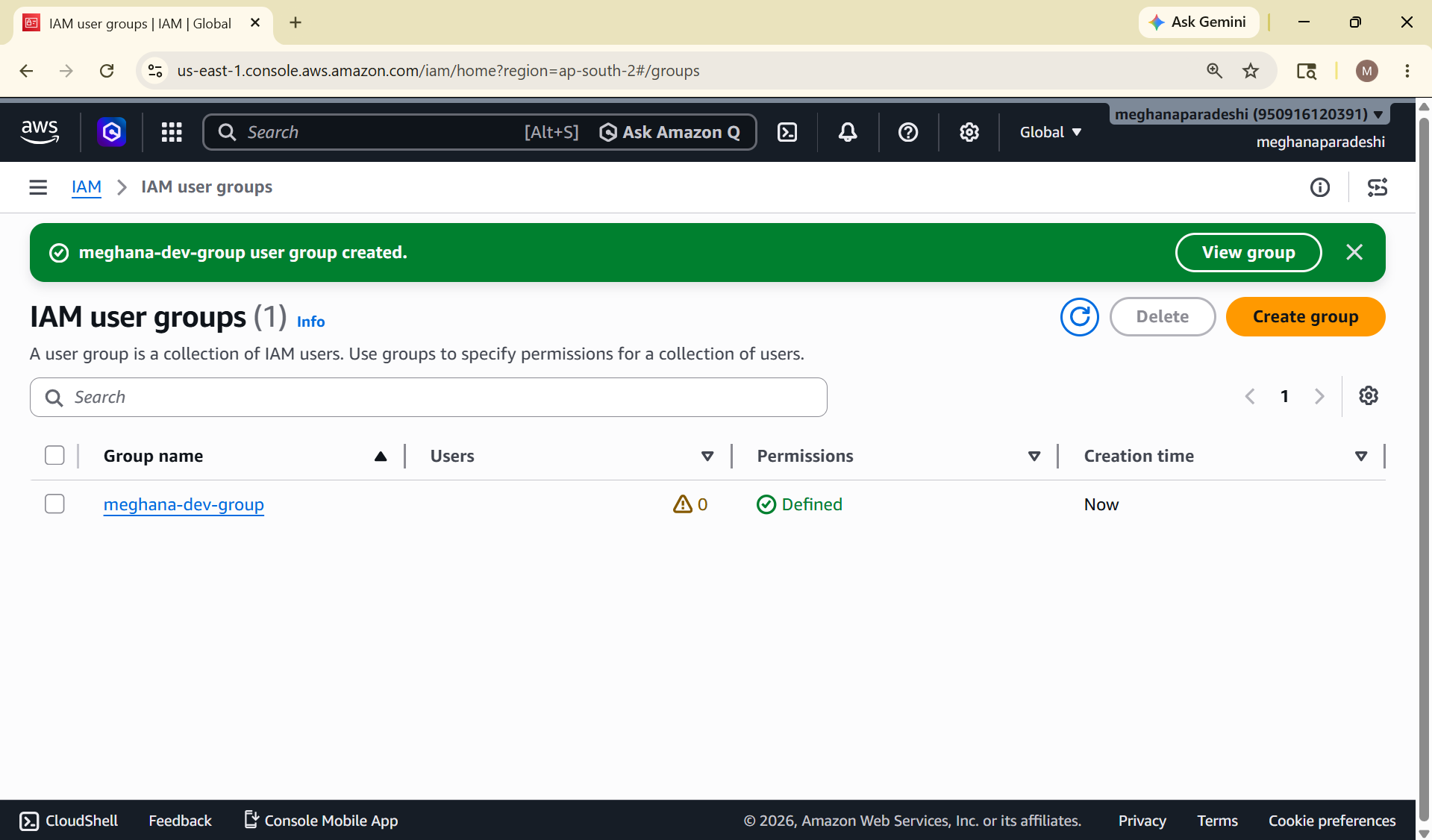Open the page preferences sliders icon
Screen dimensions: 1432x840
coord(1378,187)
